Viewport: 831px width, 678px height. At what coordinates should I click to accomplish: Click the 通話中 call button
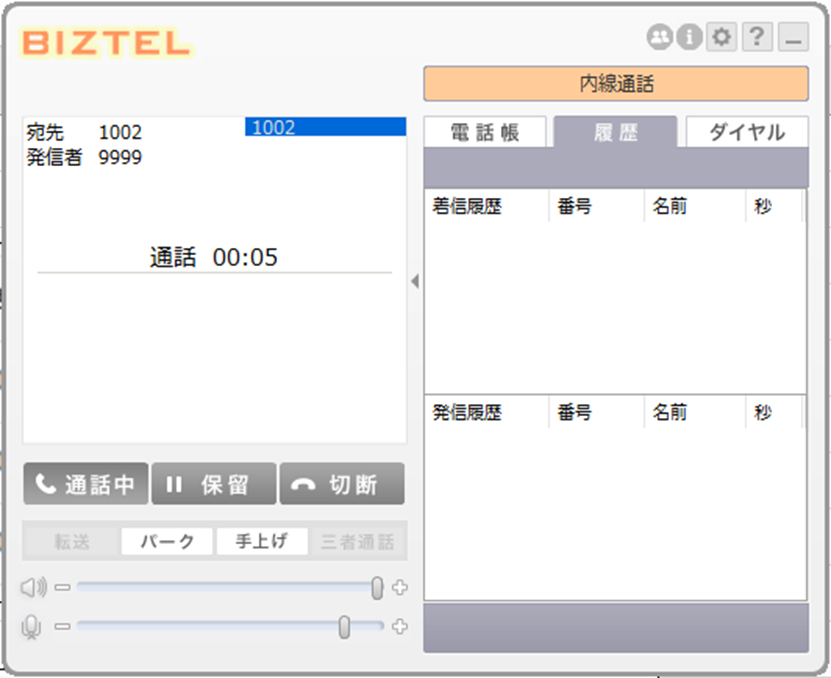(86, 483)
